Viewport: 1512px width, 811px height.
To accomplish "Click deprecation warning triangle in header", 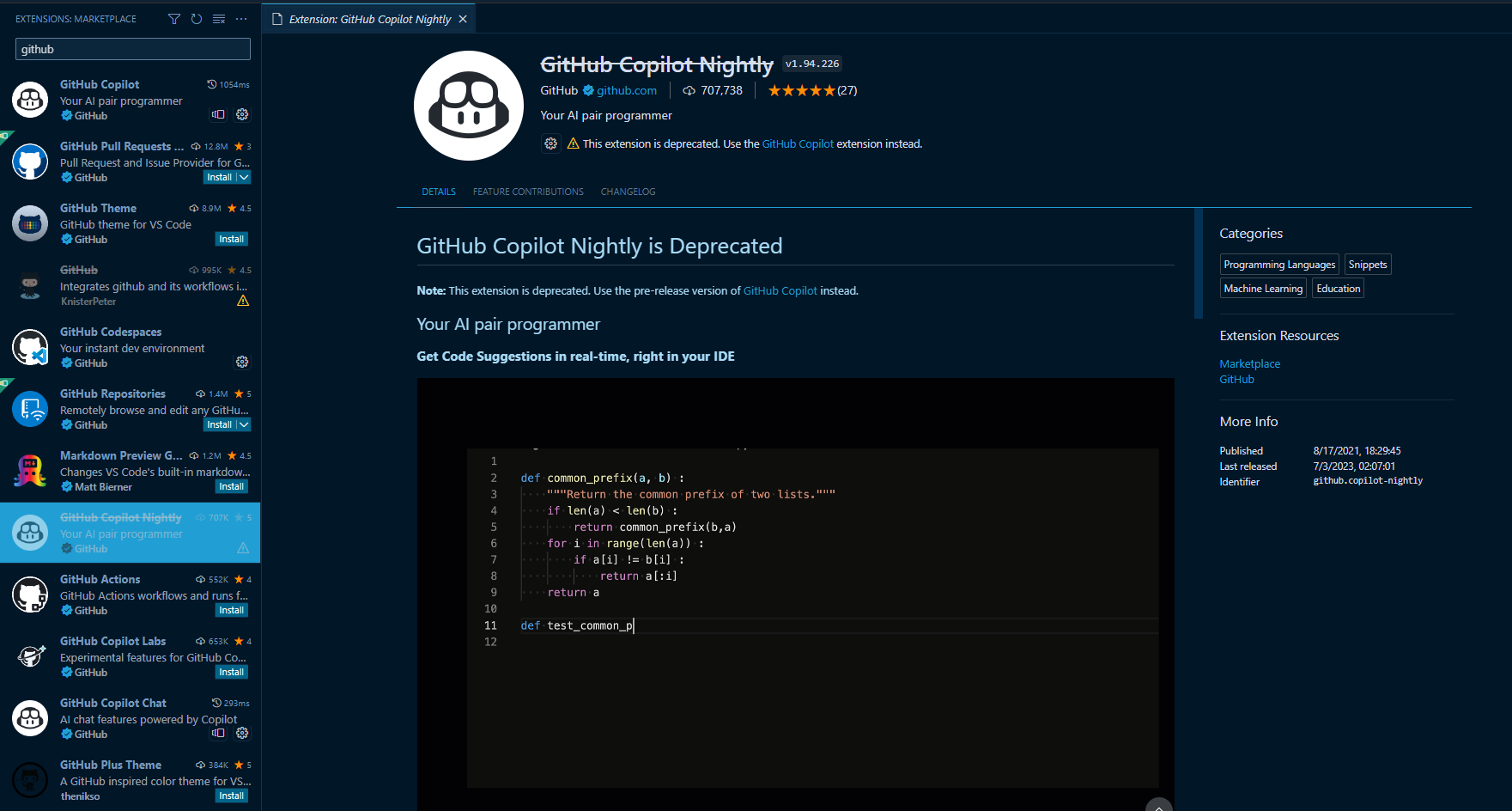I will [x=574, y=143].
